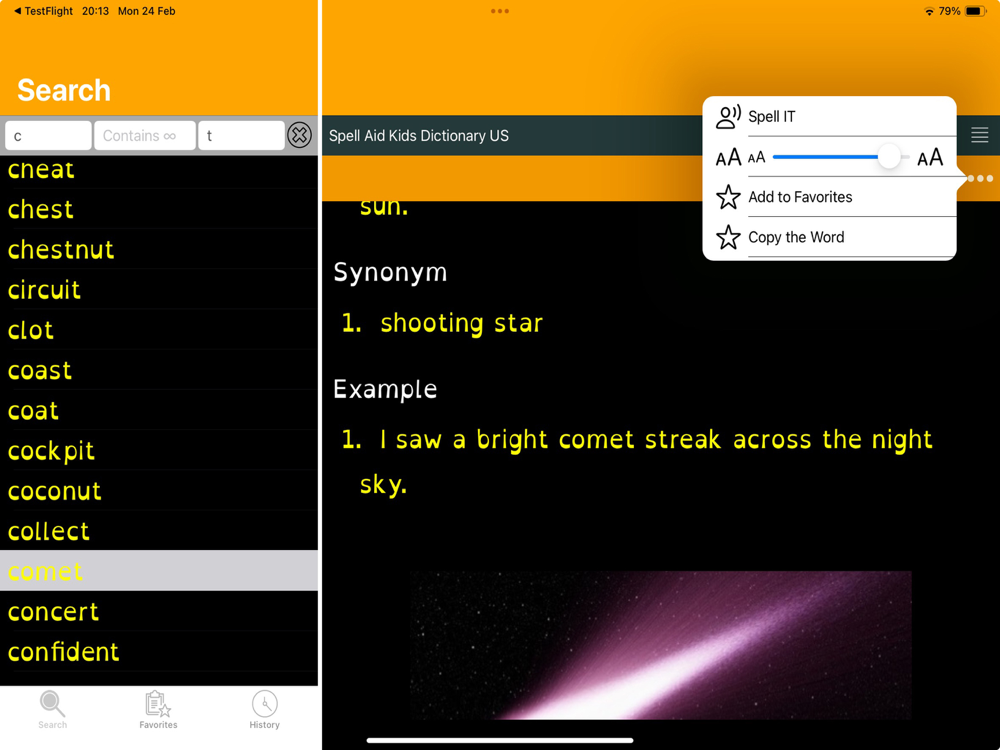Screen dimensions: 1000x750
Task: Click the ends-with field containing t
Action: [x=241, y=135]
